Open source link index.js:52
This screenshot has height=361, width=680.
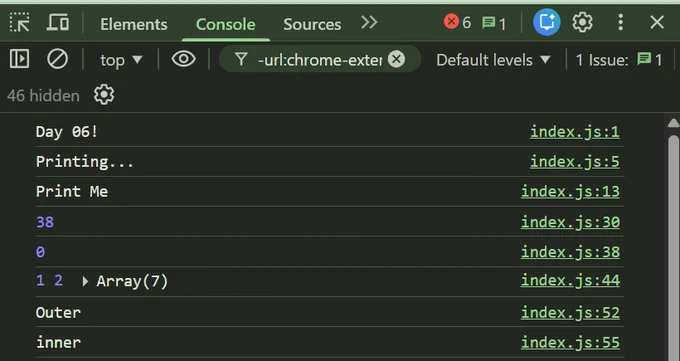pos(570,312)
